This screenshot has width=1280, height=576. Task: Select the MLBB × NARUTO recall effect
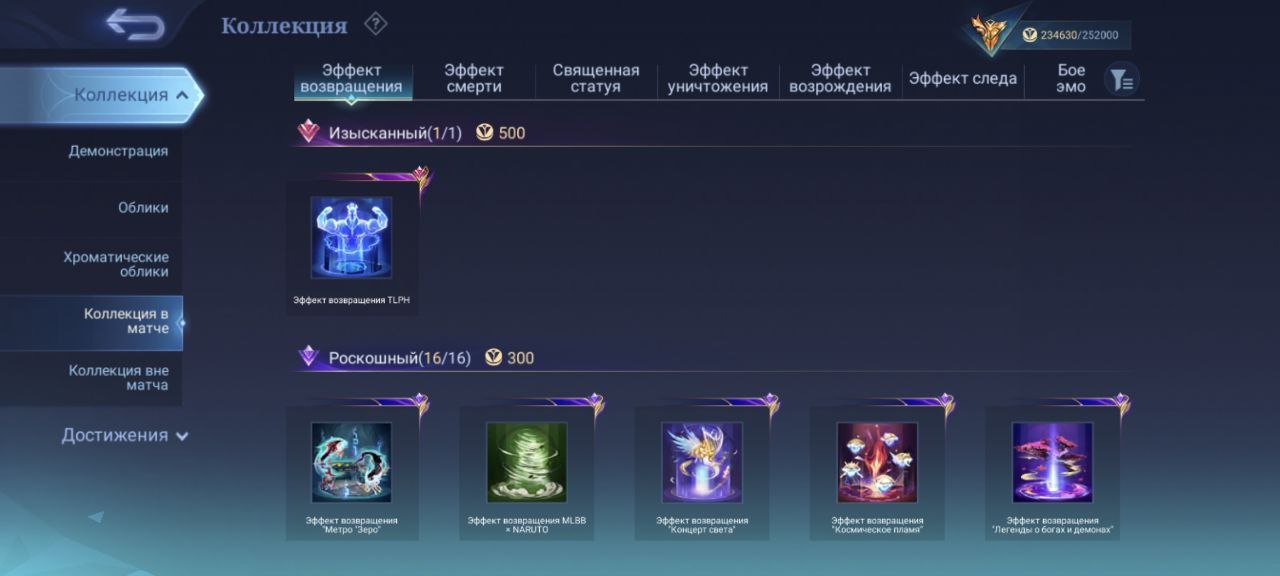[x=526, y=462]
